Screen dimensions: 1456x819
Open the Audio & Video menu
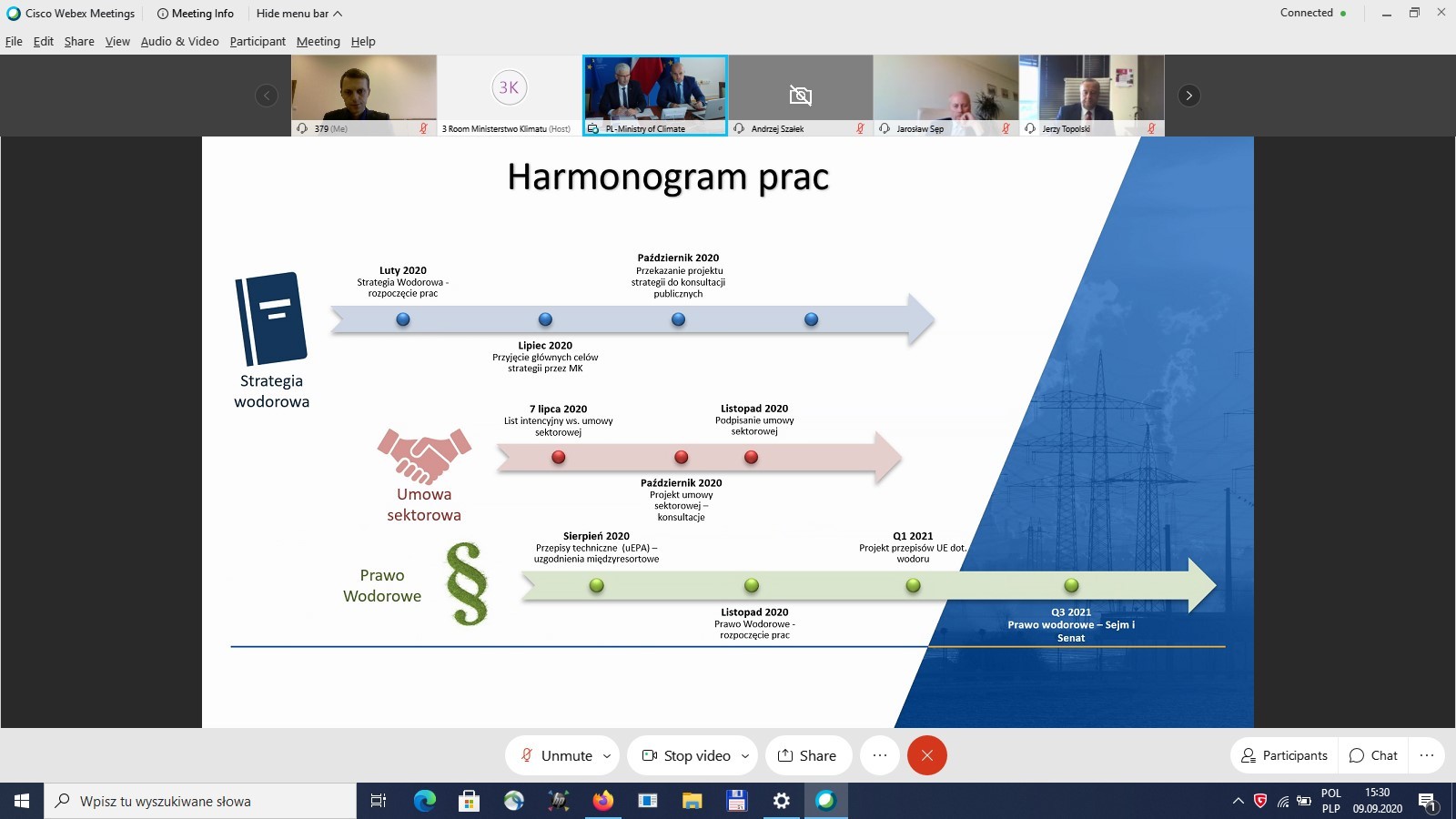(179, 41)
